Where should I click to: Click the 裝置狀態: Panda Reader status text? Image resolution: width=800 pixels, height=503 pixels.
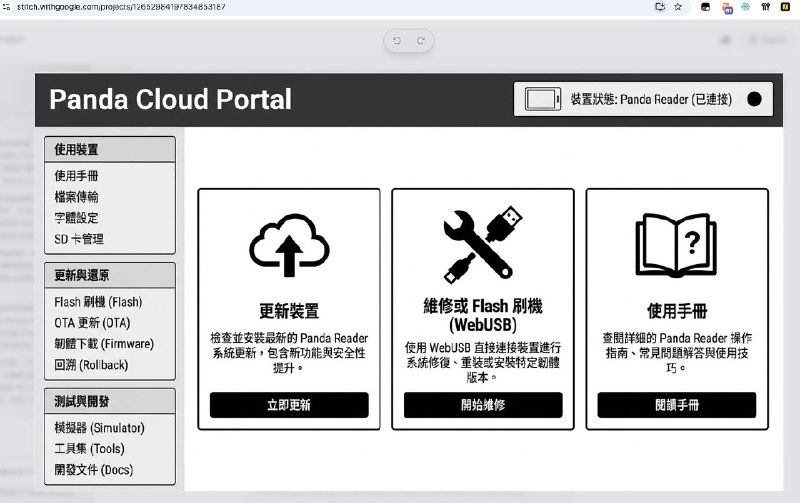651,99
